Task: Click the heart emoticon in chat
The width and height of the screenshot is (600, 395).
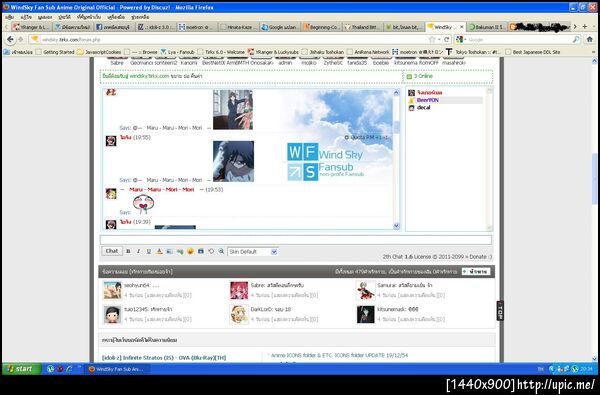Action: tap(143, 204)
